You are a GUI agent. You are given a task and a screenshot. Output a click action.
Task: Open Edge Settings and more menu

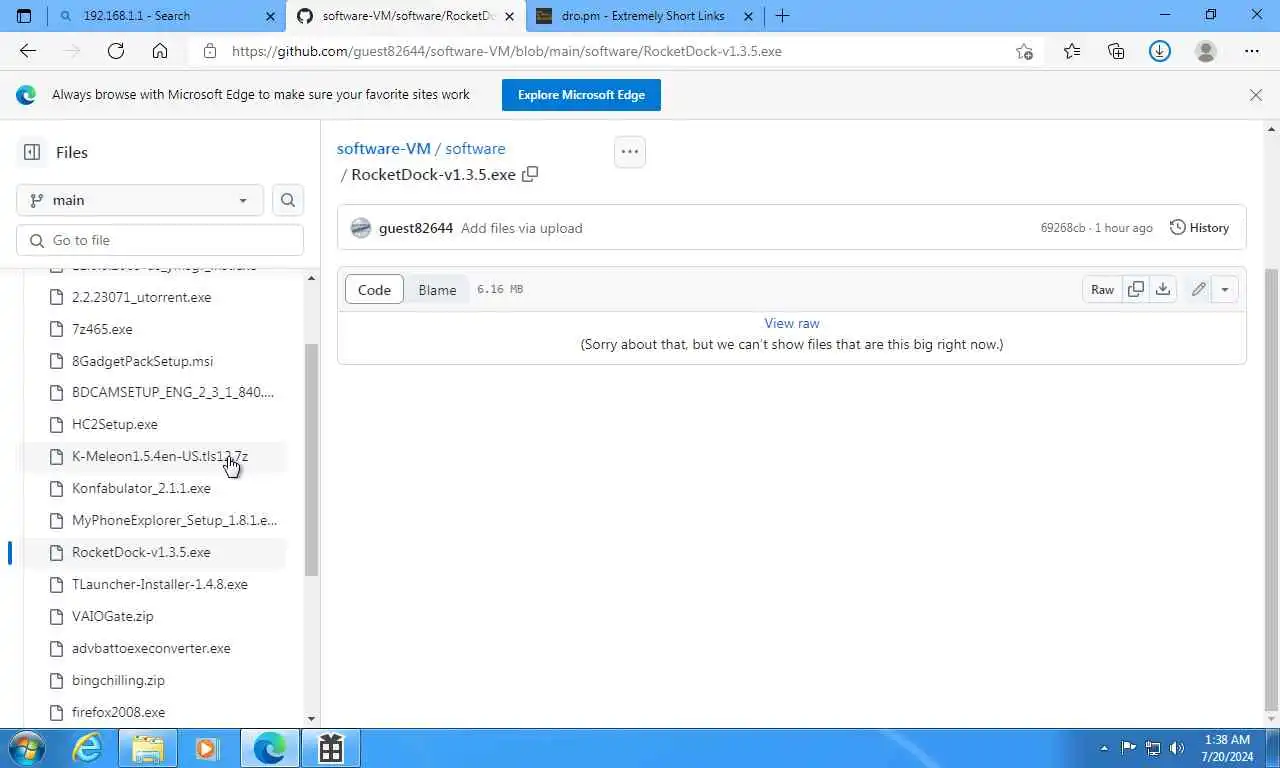(1252, 51)
